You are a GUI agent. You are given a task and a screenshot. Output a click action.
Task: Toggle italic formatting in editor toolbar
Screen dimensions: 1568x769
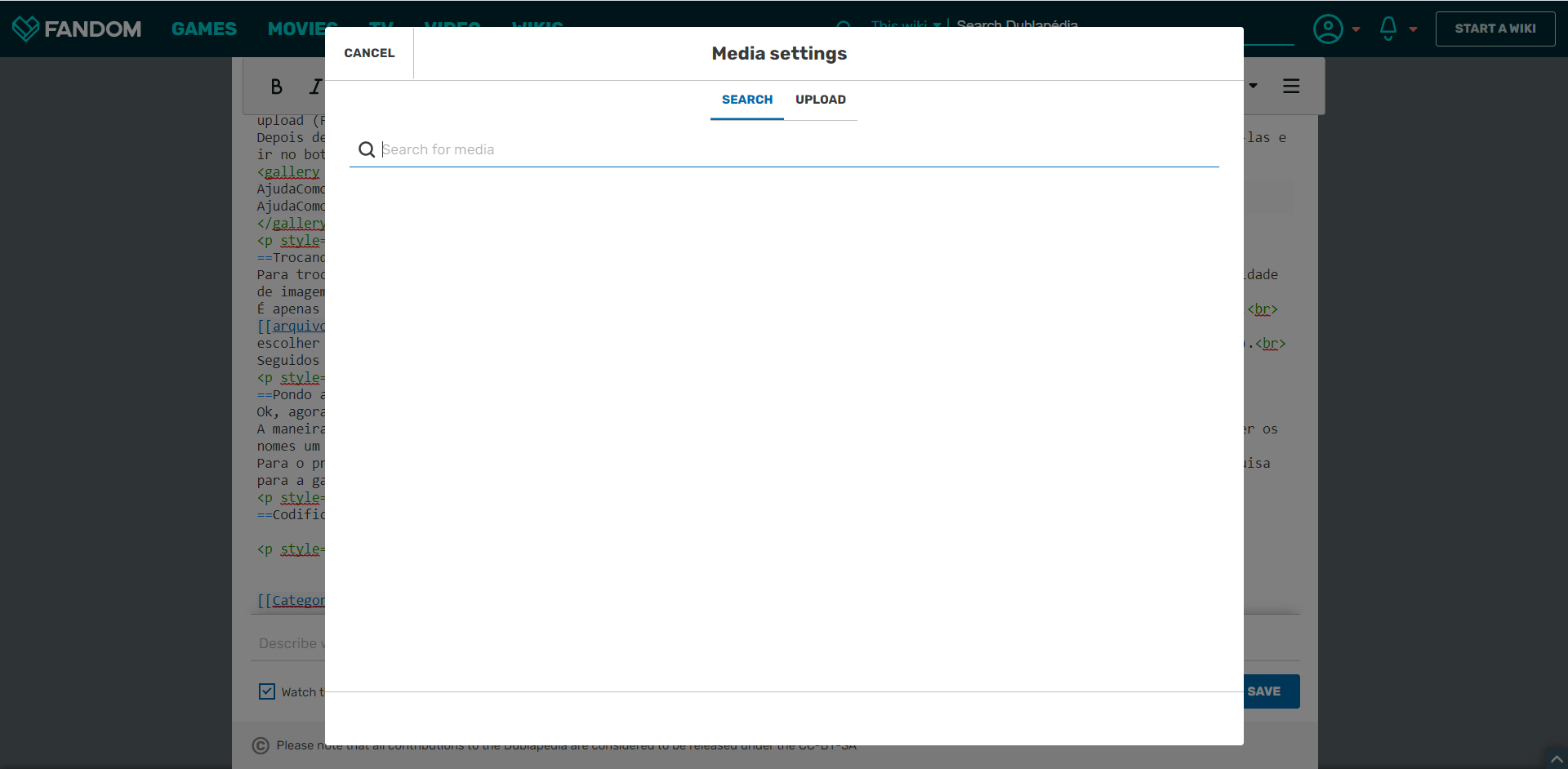[x=315, y=87]
